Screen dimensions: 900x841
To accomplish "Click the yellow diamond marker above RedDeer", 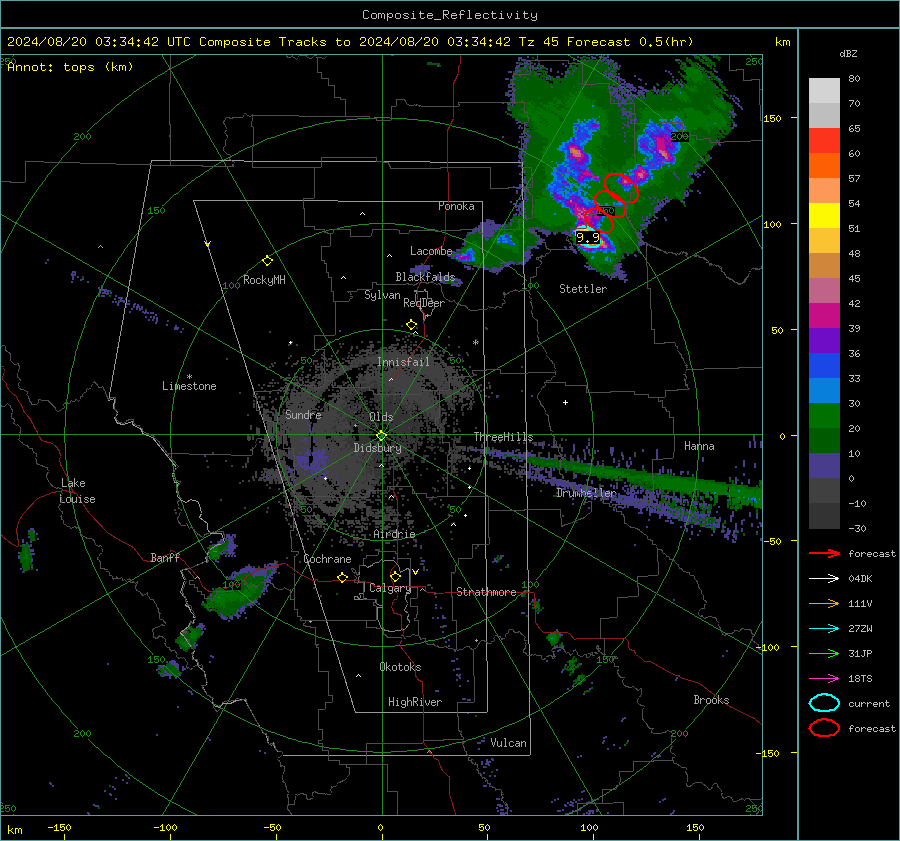I will pyautogui.click(x=412, y=325).
